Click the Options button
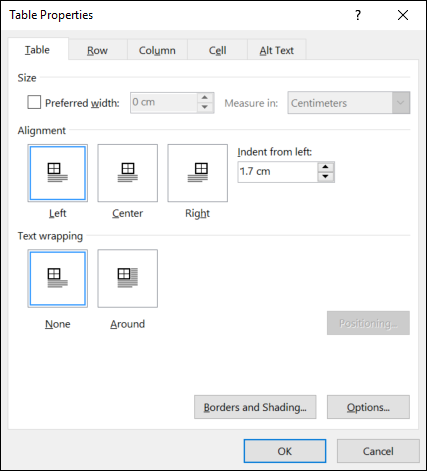Viewport: 427px width, 471px height. coord(368,407)
